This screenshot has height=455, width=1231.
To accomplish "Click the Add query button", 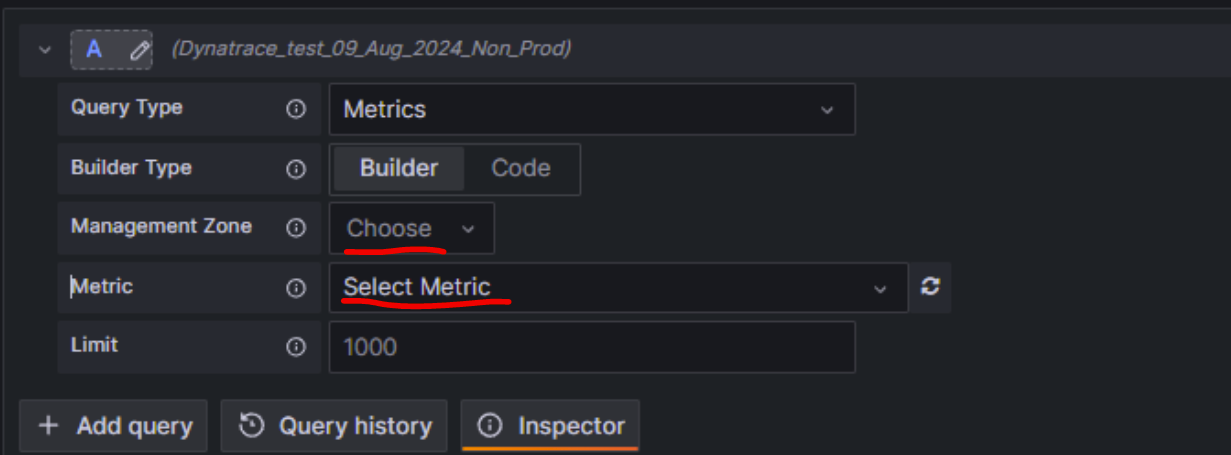I will pos(113,426).
